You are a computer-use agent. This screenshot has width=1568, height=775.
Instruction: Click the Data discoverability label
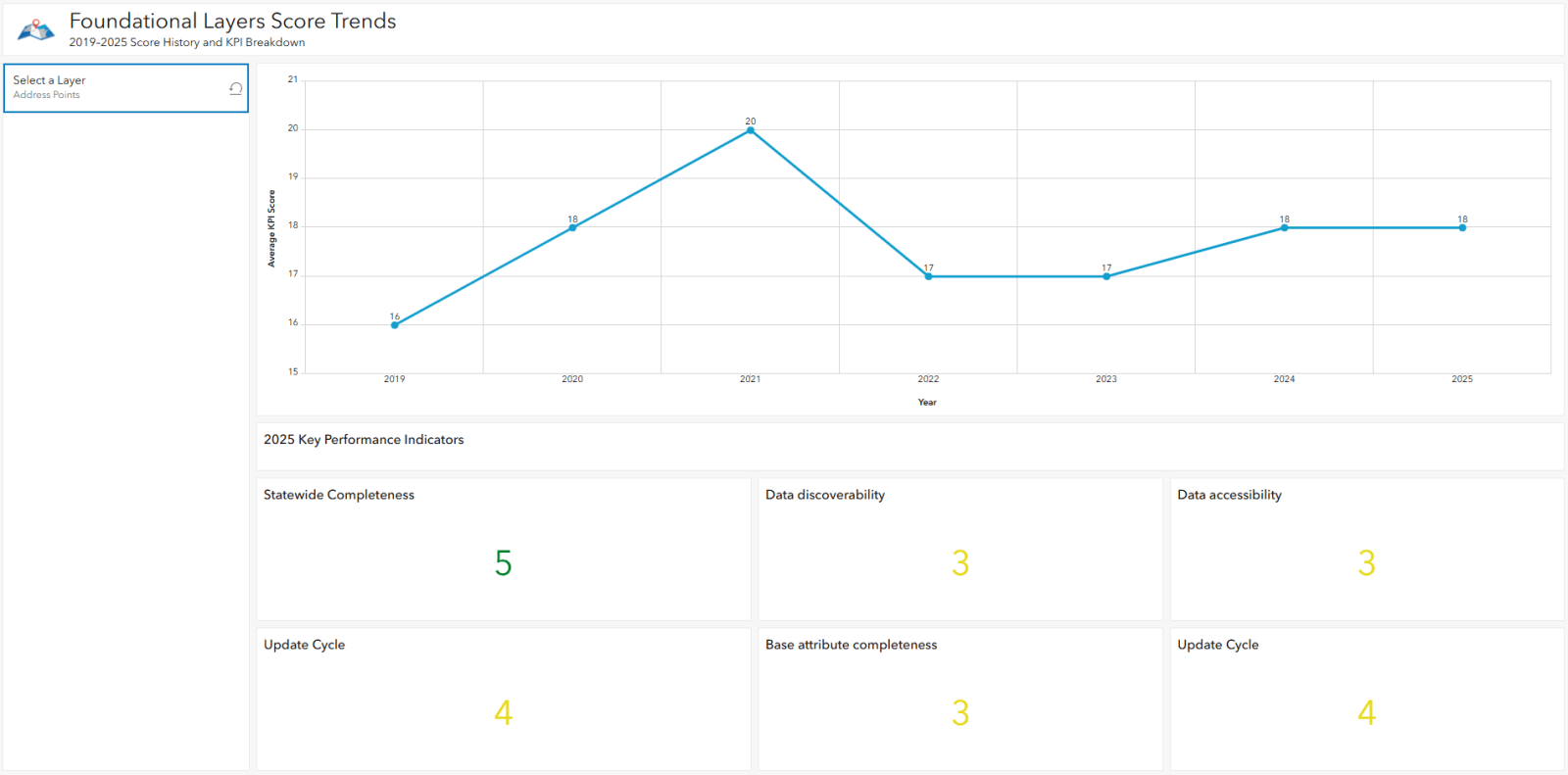825,495
